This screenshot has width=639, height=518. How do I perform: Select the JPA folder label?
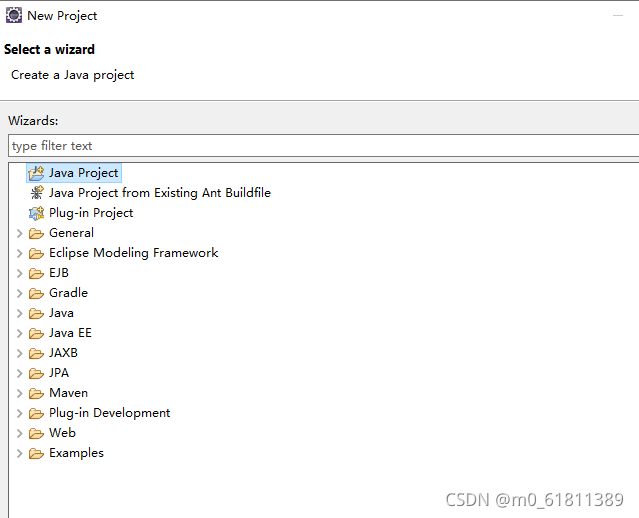pyautogui.click(x=59, y=373)
